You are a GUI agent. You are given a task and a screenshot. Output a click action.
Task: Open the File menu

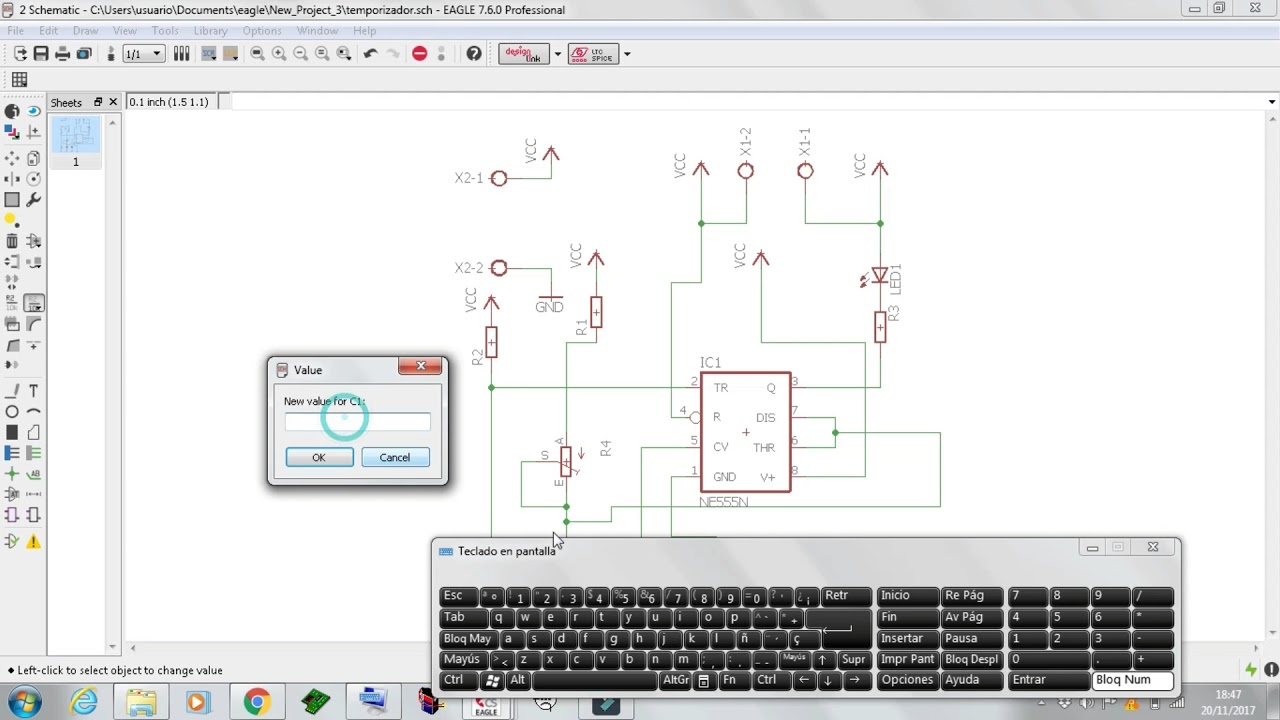coord(16,31)
